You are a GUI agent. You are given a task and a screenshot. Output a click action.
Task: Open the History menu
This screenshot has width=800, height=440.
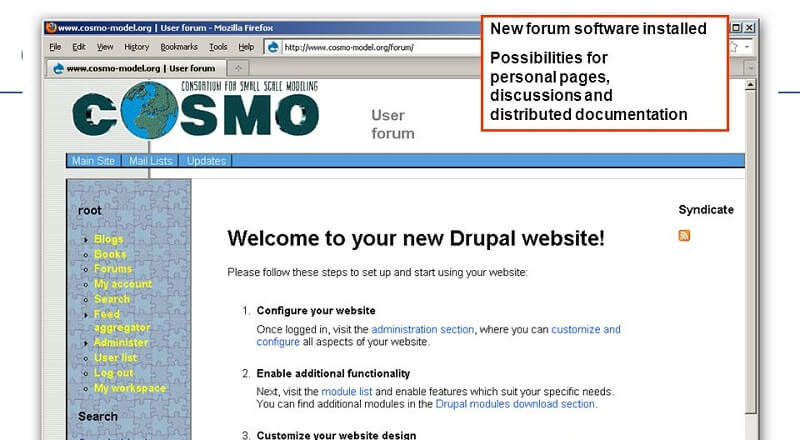pyautogui.click(x=137, y=47)
